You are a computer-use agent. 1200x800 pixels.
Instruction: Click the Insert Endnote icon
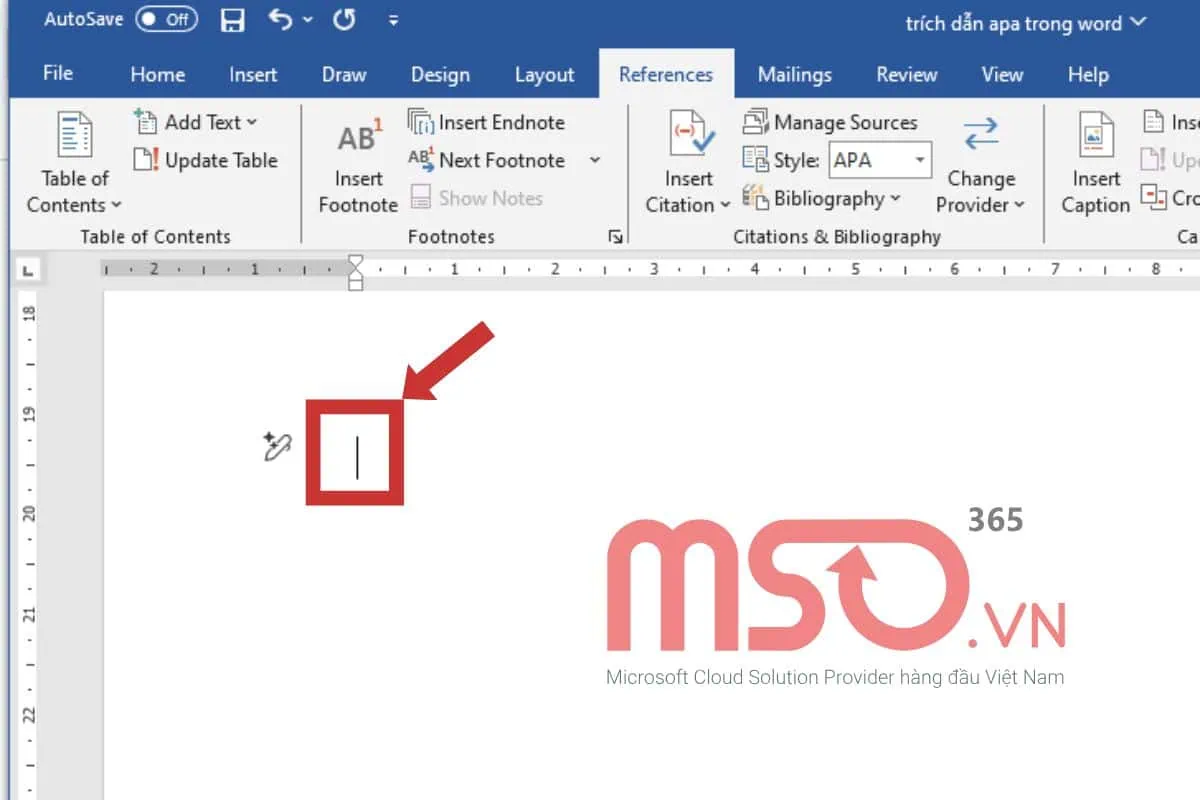[419, 123]
